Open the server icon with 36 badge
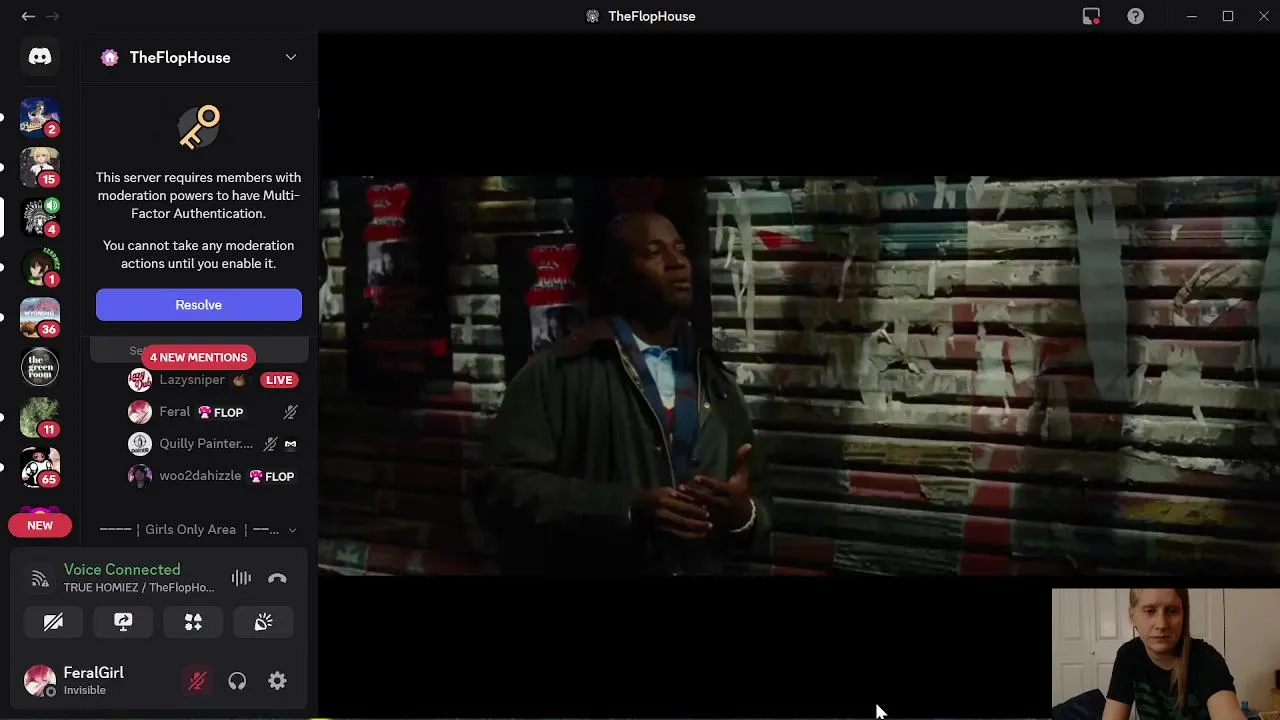This screenshot has height=720, width=1280. point(40,317)
